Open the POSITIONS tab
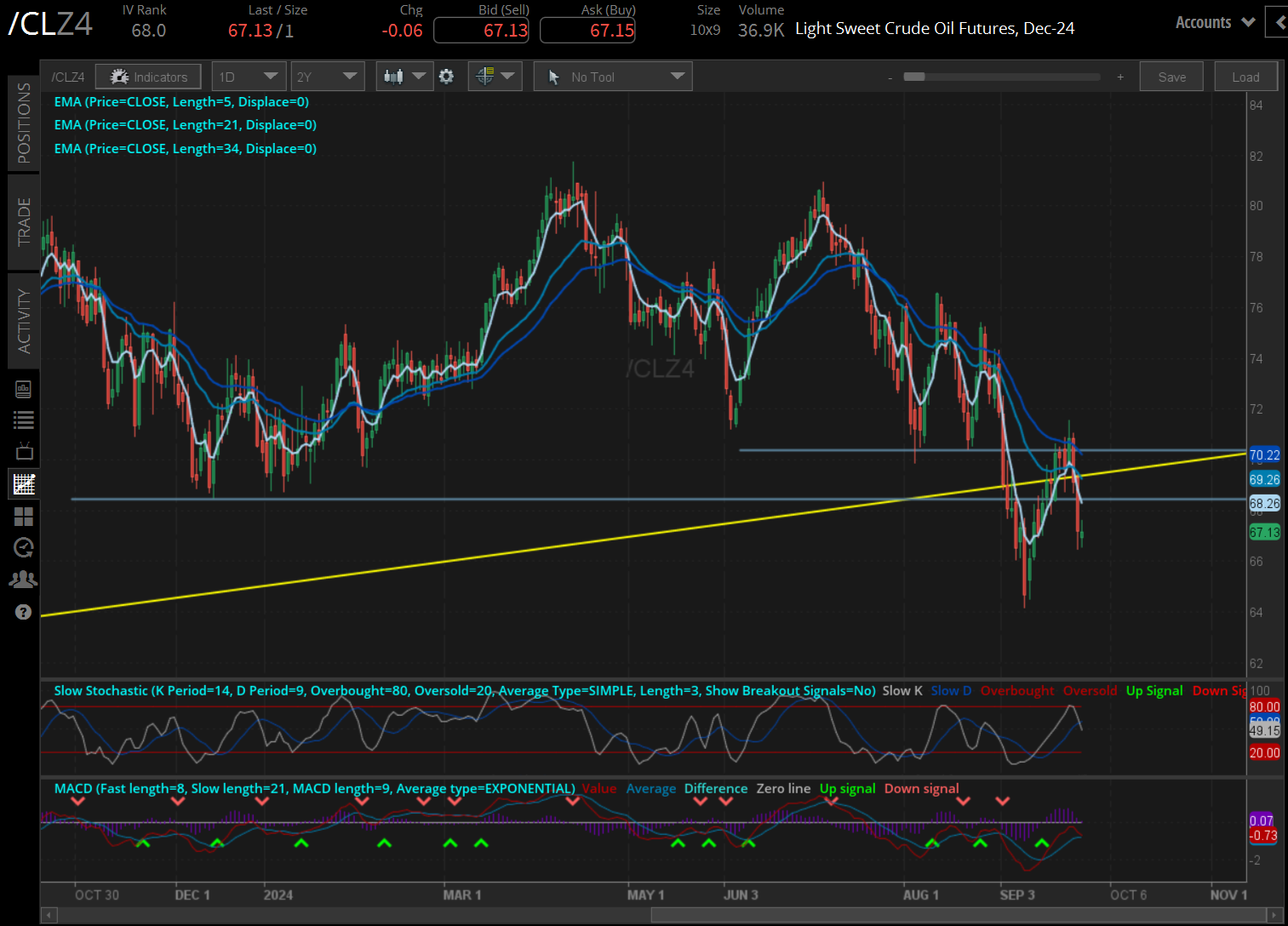The width and height of the screenshot is (1288, 926). click(x=23, y=123)
